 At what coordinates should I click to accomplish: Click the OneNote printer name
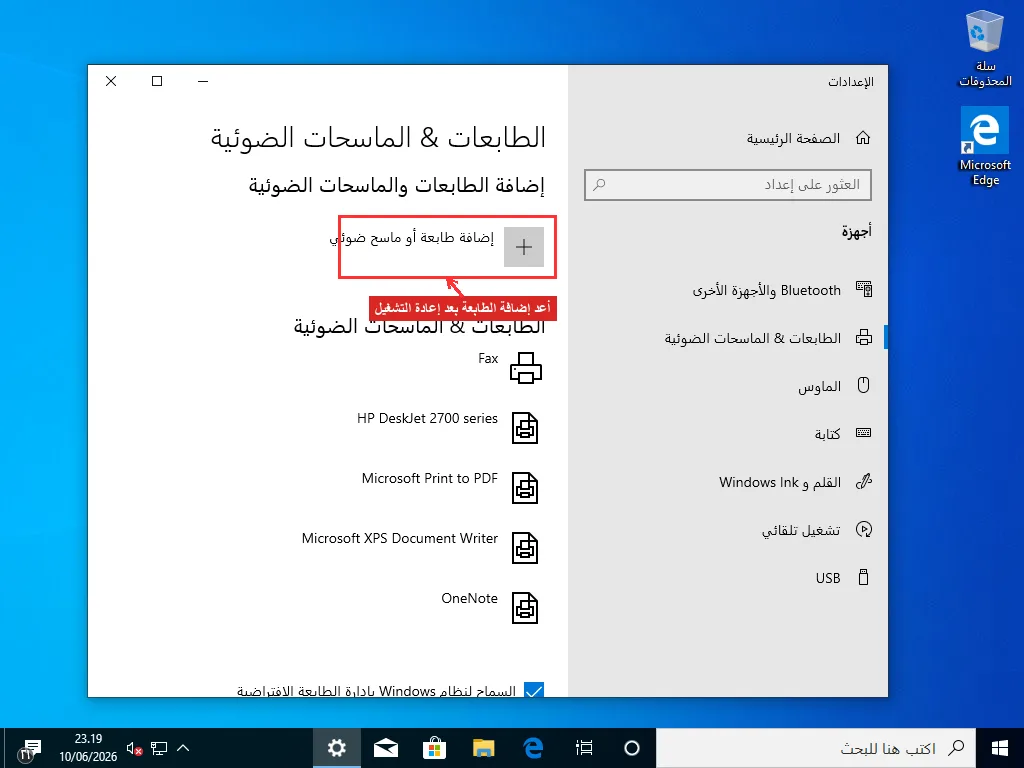click(x=470, y=599)
